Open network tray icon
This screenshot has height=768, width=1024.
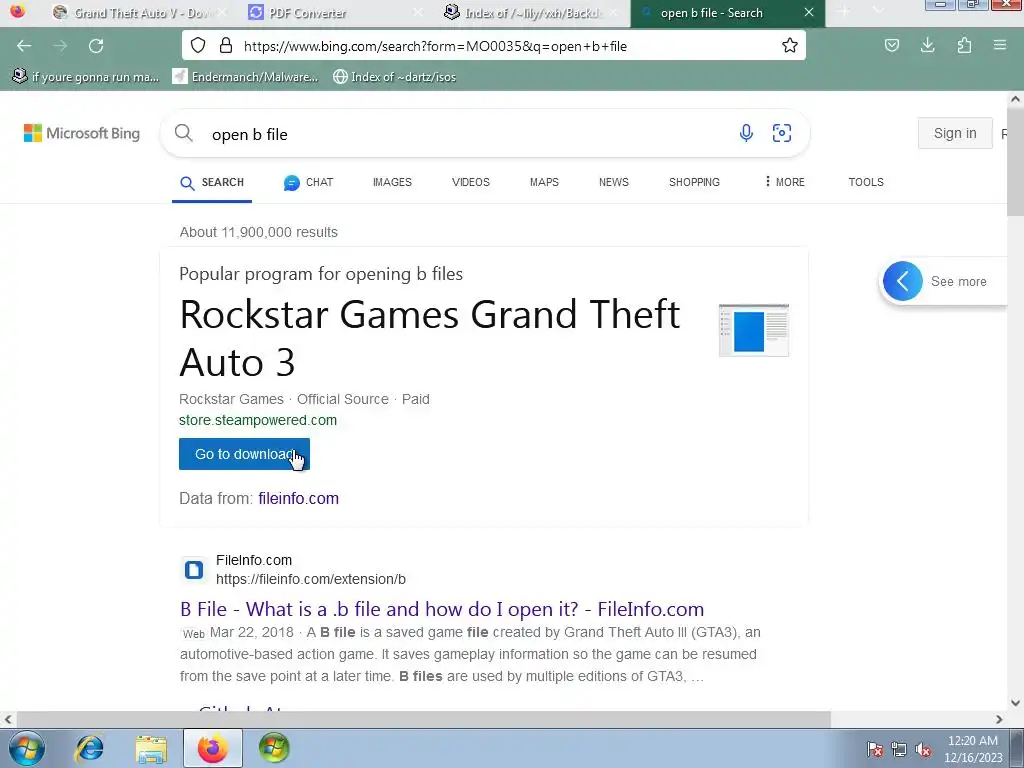click(899, 749)
